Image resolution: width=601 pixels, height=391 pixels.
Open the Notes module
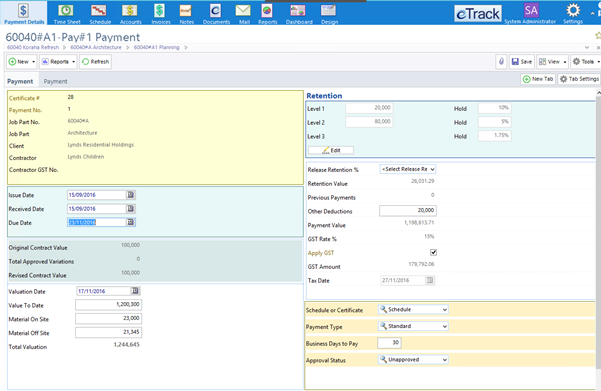pyautogui.click(x=186, y=14)
